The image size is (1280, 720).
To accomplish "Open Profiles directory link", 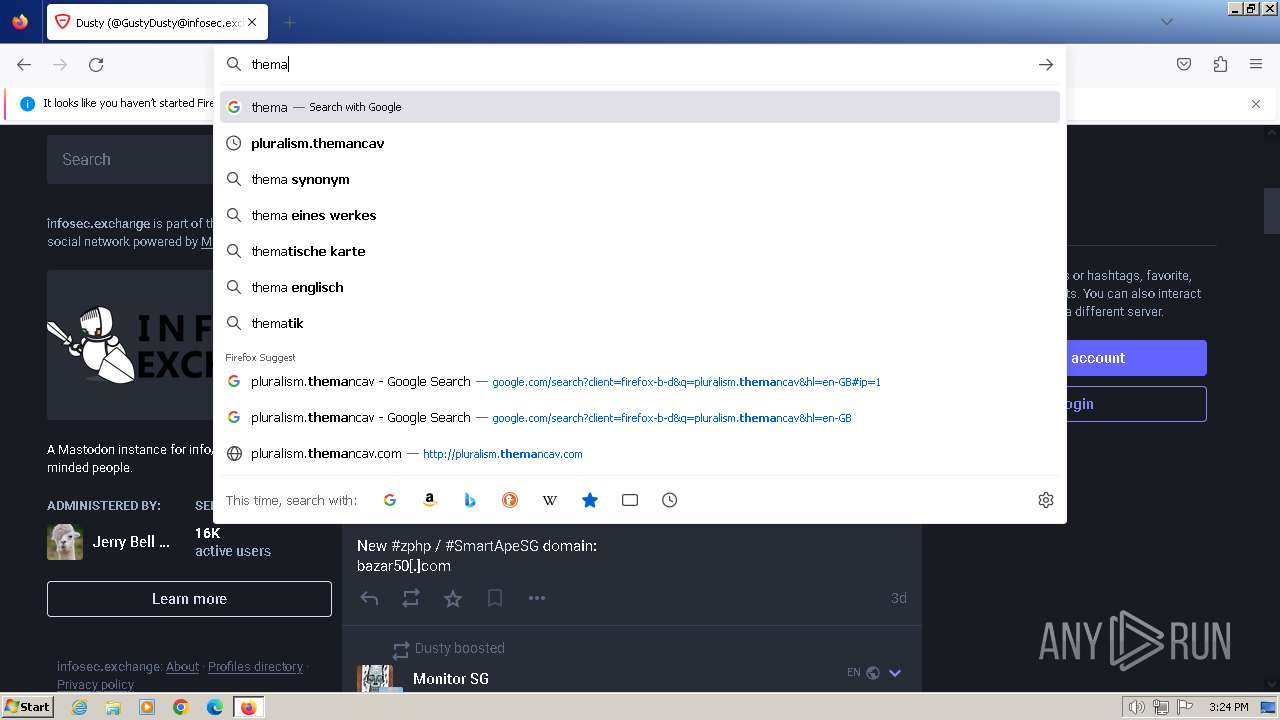I will (x=255, y=667).
